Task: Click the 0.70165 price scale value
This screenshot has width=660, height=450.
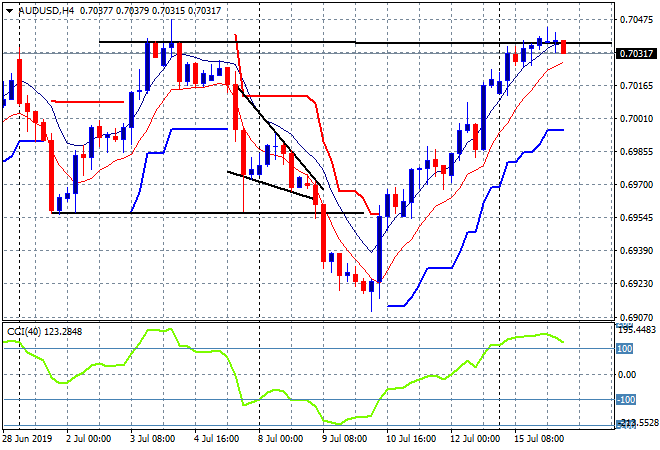Action: click(636, 86)
